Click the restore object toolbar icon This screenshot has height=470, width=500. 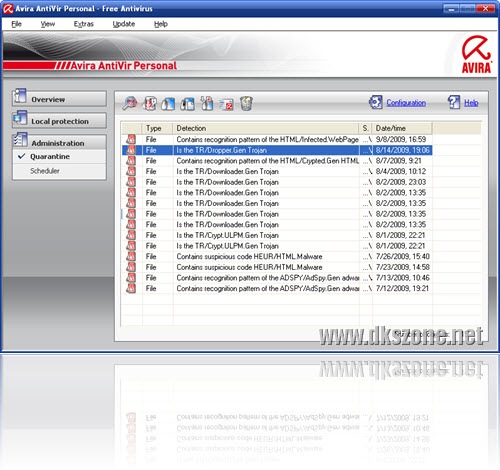tap(168, 104)
